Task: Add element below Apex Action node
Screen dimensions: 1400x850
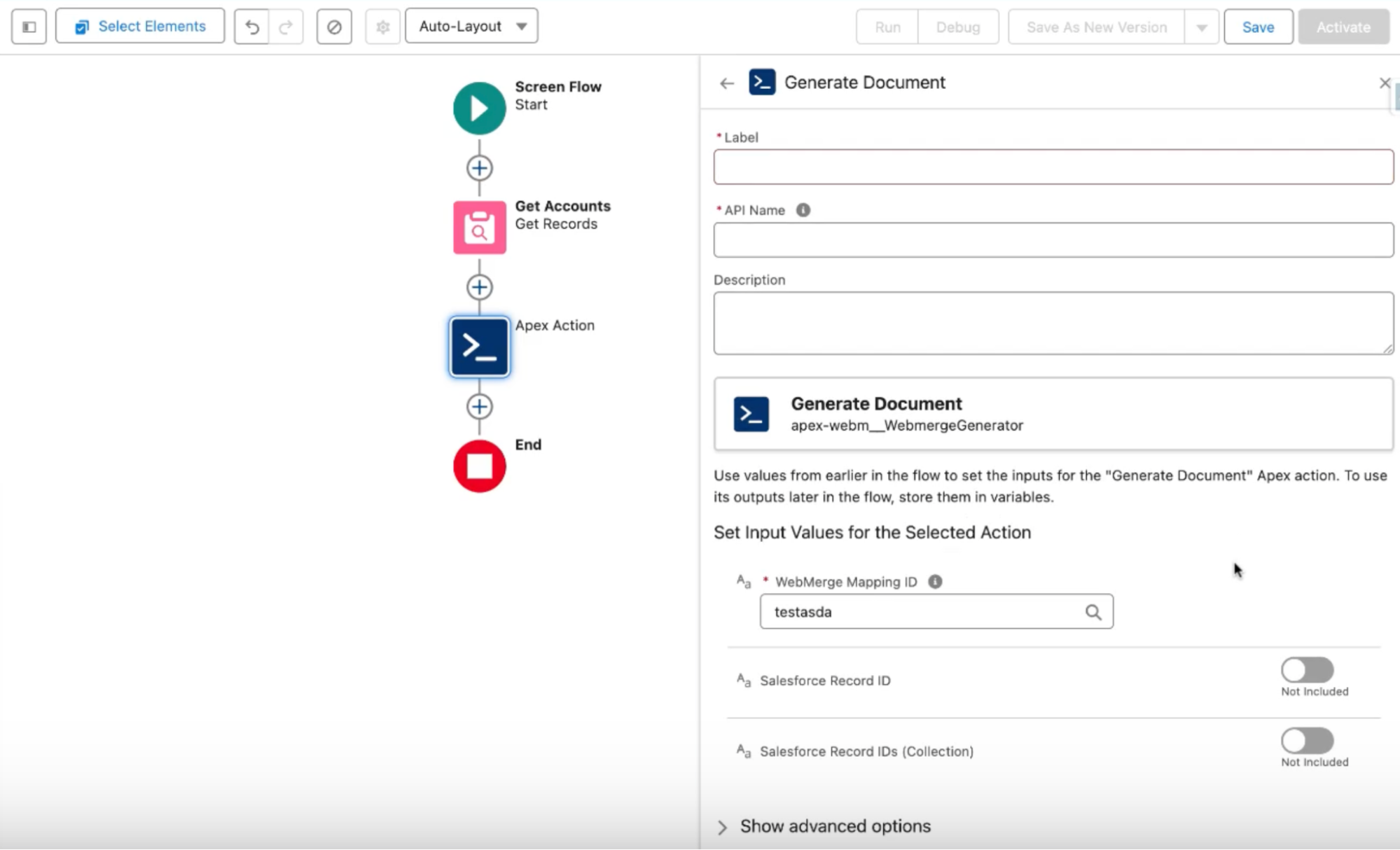Action: click(x=479, y=407)
